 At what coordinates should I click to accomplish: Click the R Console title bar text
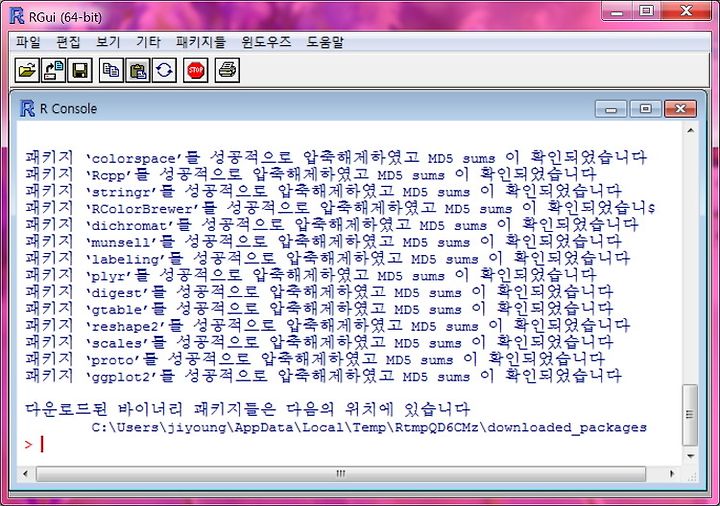coord(68,109)
